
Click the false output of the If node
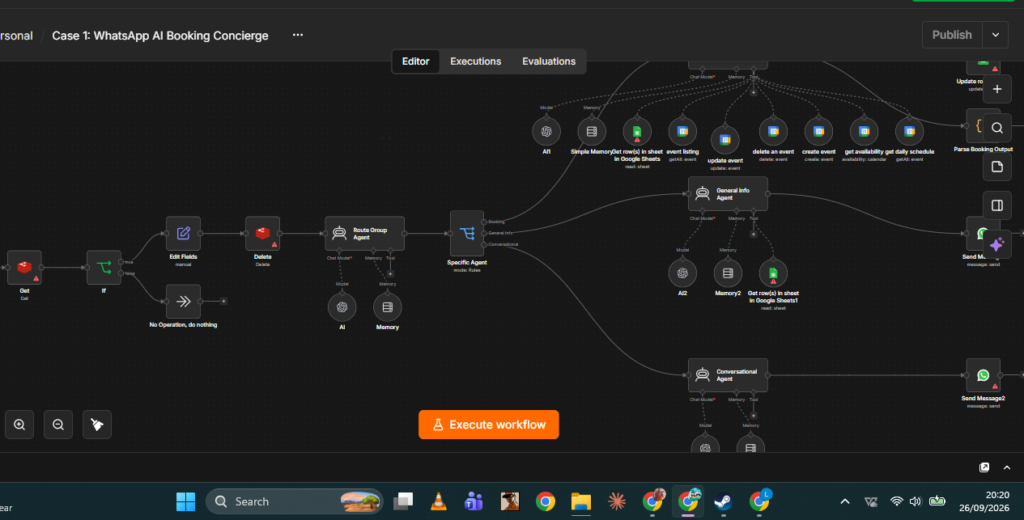click(121, 273)
